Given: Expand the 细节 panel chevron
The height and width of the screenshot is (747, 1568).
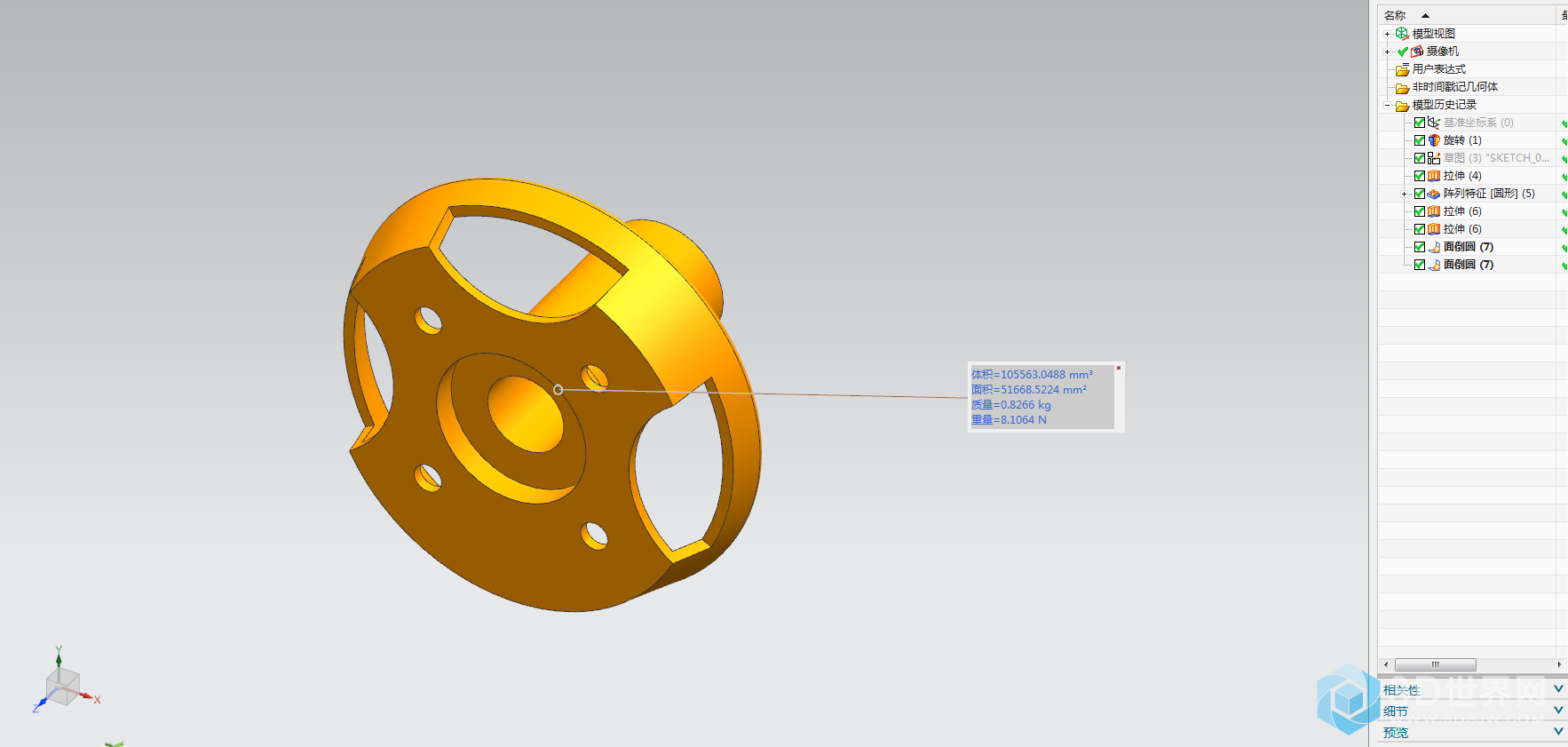Looking at the screenshot, I should tap(1558, 711).
